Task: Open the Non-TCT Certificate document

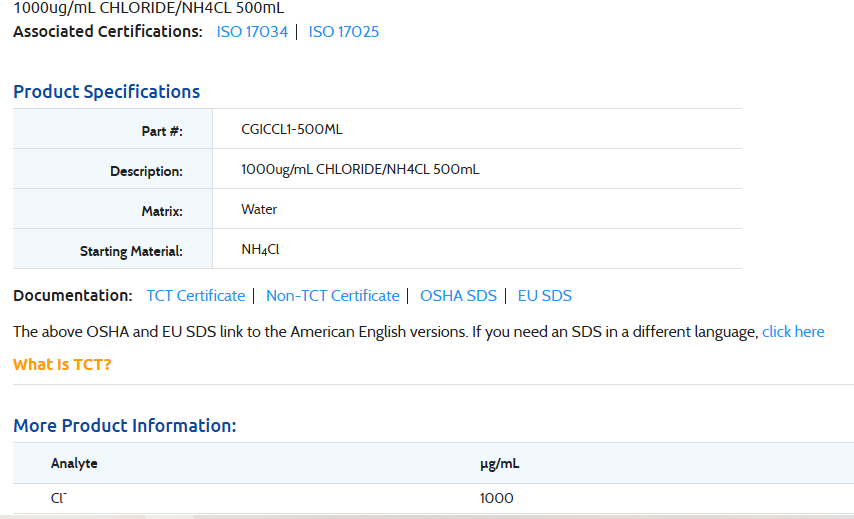Action: (x=332, y=296)
